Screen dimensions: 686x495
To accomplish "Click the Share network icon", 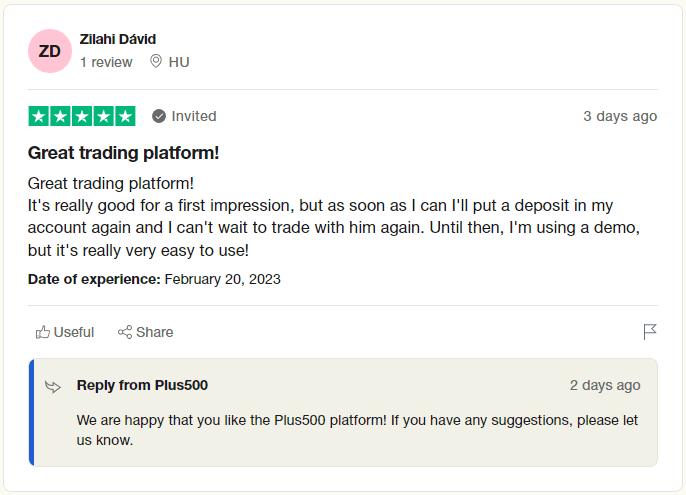I will [125, 332].
